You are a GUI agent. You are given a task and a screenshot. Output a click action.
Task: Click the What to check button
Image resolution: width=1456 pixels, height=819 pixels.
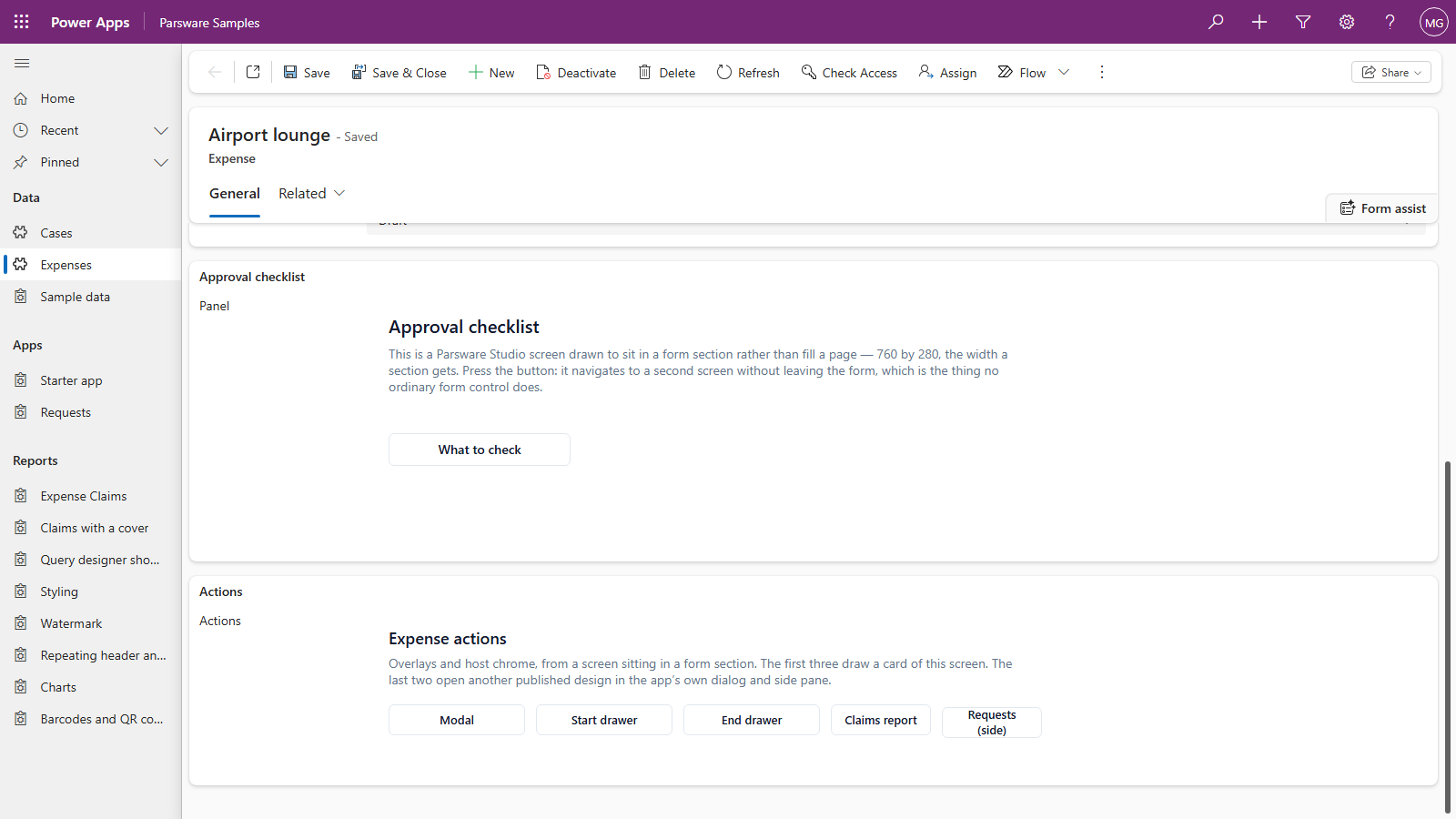480,450
